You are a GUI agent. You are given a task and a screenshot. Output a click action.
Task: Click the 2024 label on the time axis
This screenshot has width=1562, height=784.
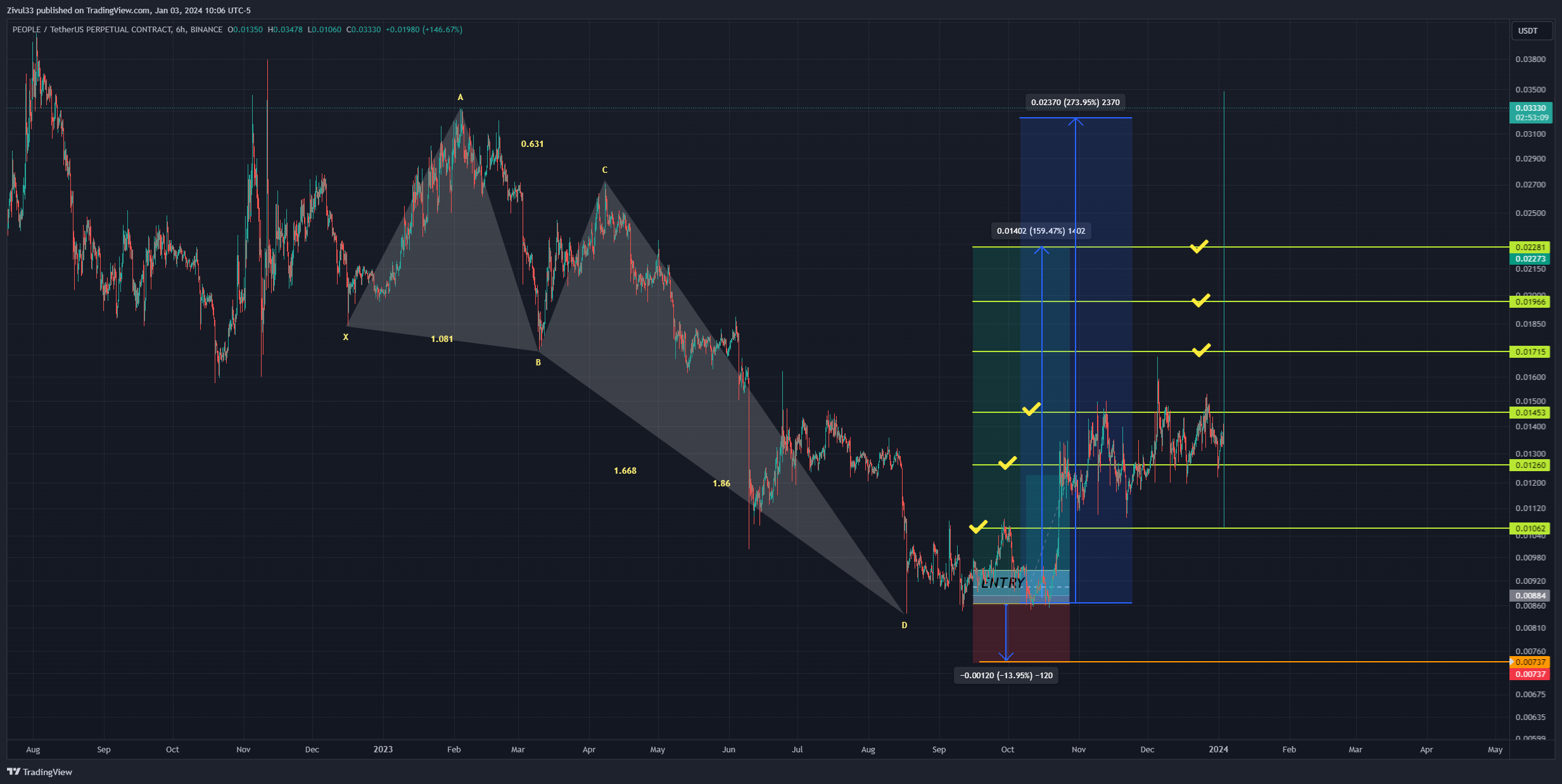pyautogui.click(x=1219, y=749)
